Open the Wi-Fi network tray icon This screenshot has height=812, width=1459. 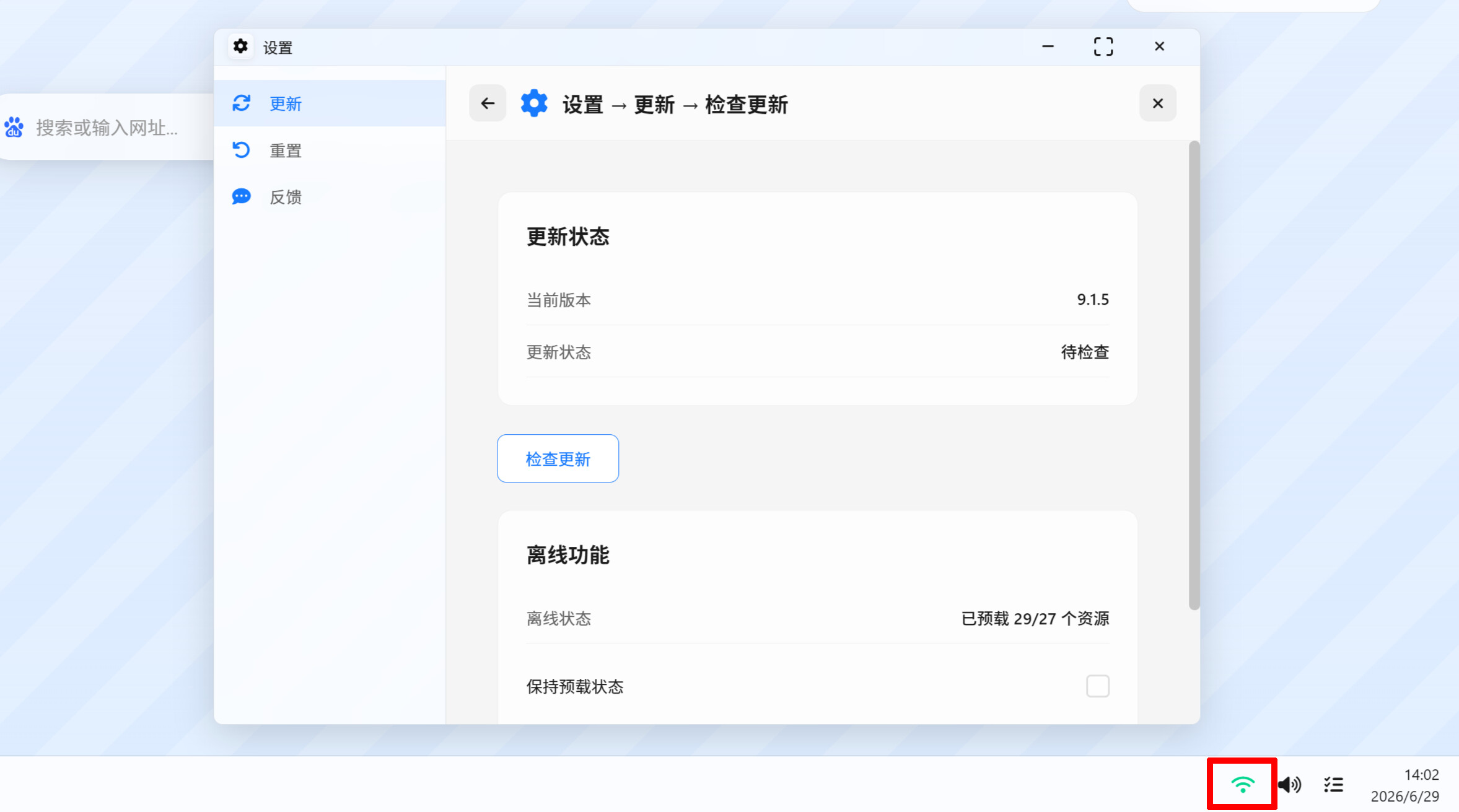point(1242,784)
